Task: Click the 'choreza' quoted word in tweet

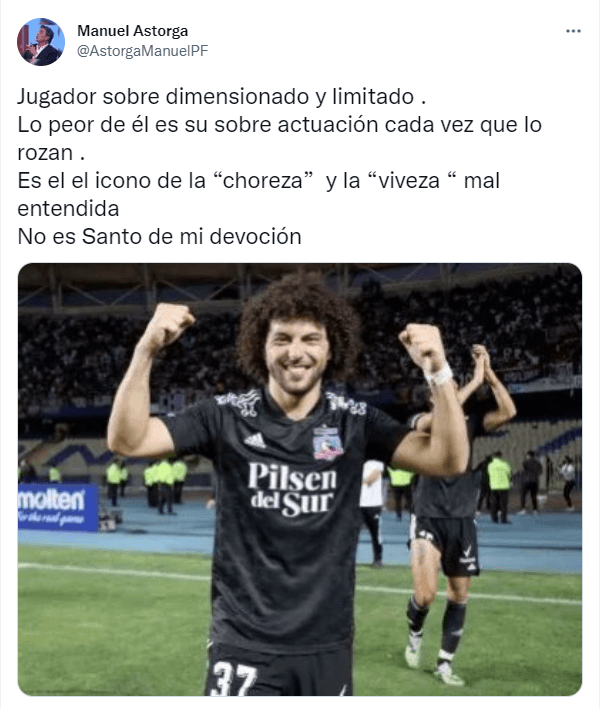Action: (263, 181)
